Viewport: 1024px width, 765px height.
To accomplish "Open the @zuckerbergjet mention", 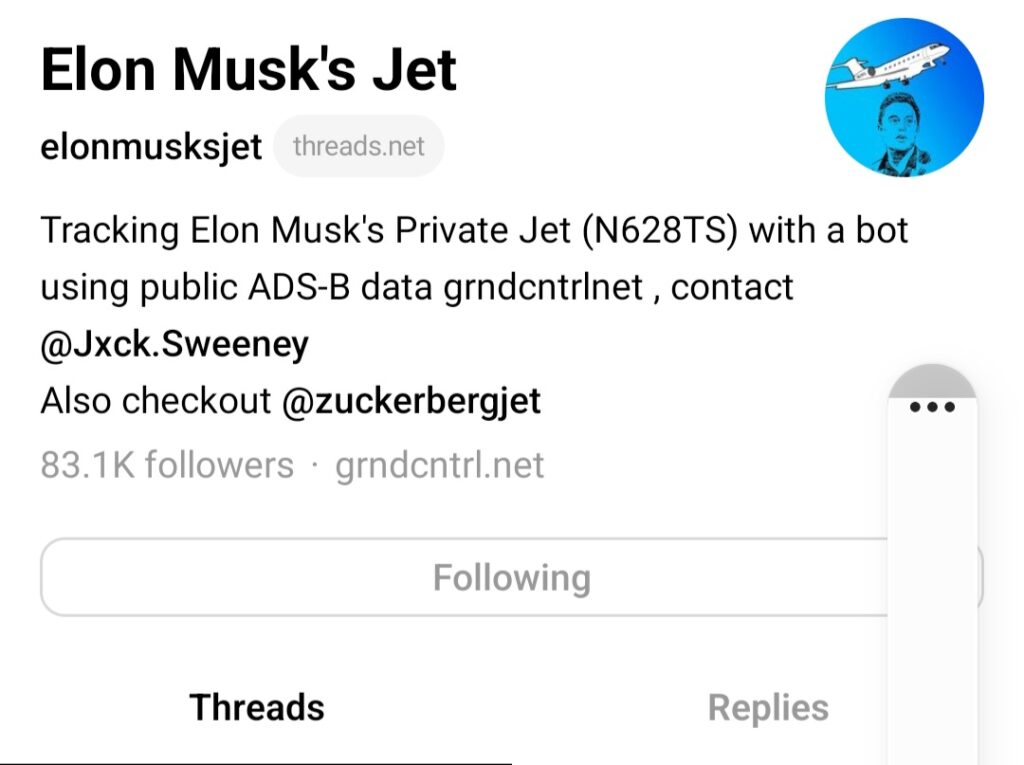I will pyautogui.click(x=411, y=401).
